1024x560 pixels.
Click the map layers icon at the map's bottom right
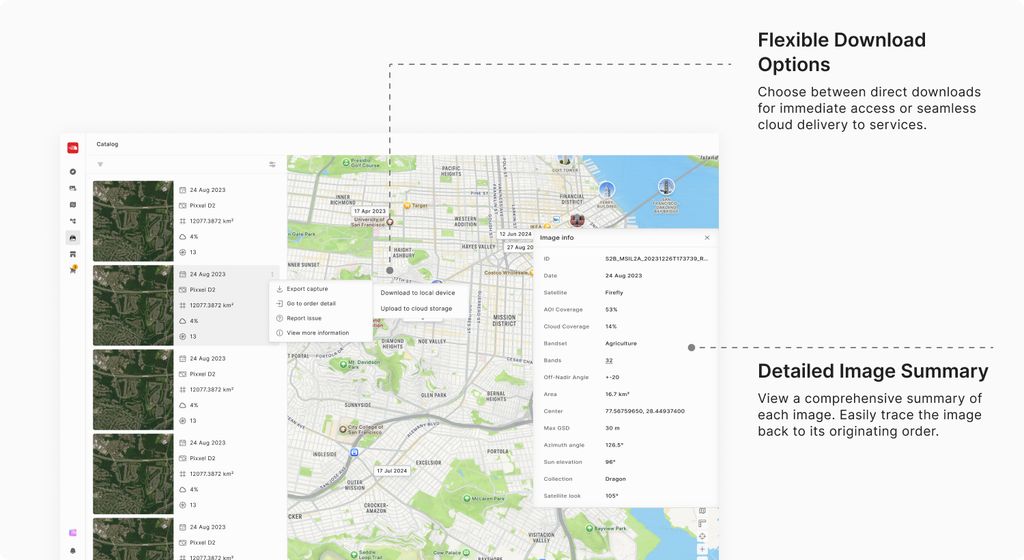[702, 510]
